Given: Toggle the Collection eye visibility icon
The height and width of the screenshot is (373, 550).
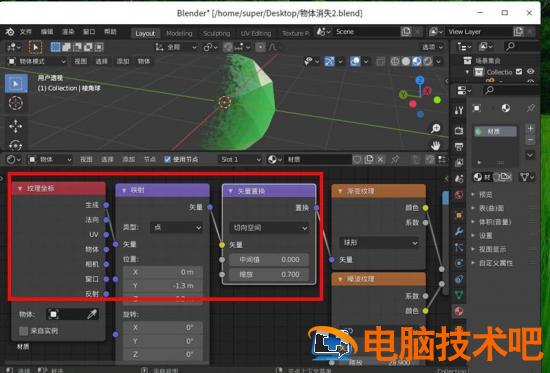Looking at the screenshot, I should (531, 72).
